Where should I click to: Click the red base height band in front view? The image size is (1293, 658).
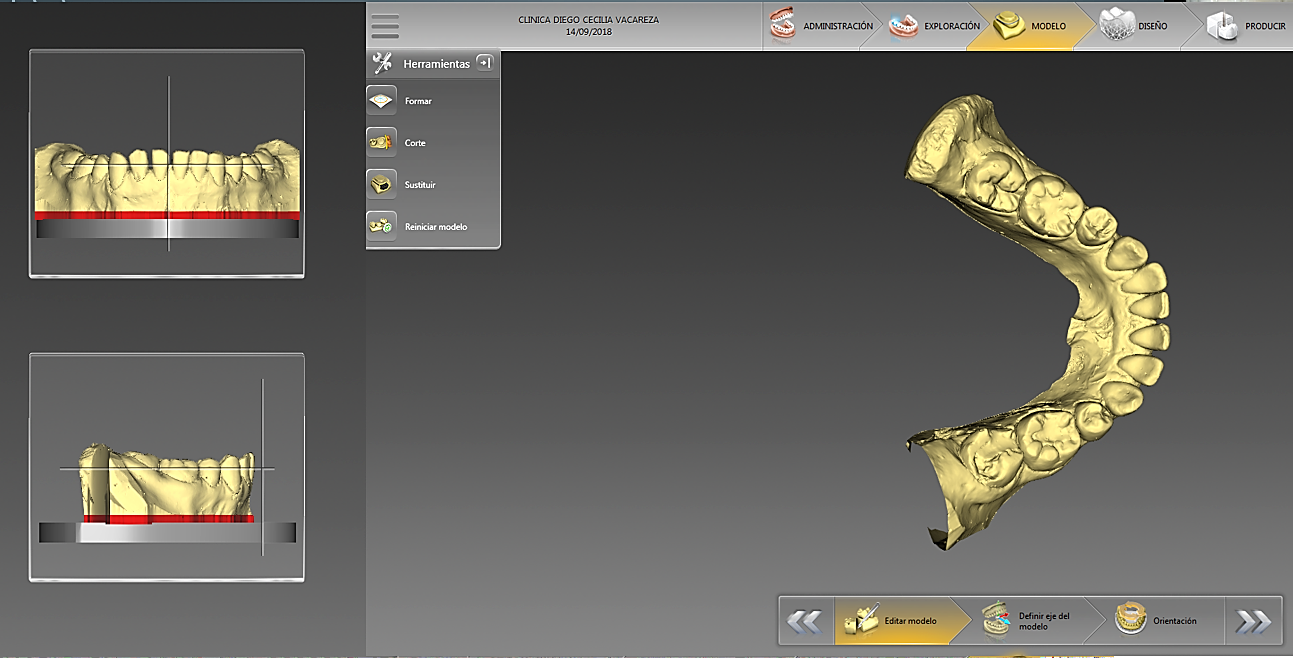(x=167, y=215)
